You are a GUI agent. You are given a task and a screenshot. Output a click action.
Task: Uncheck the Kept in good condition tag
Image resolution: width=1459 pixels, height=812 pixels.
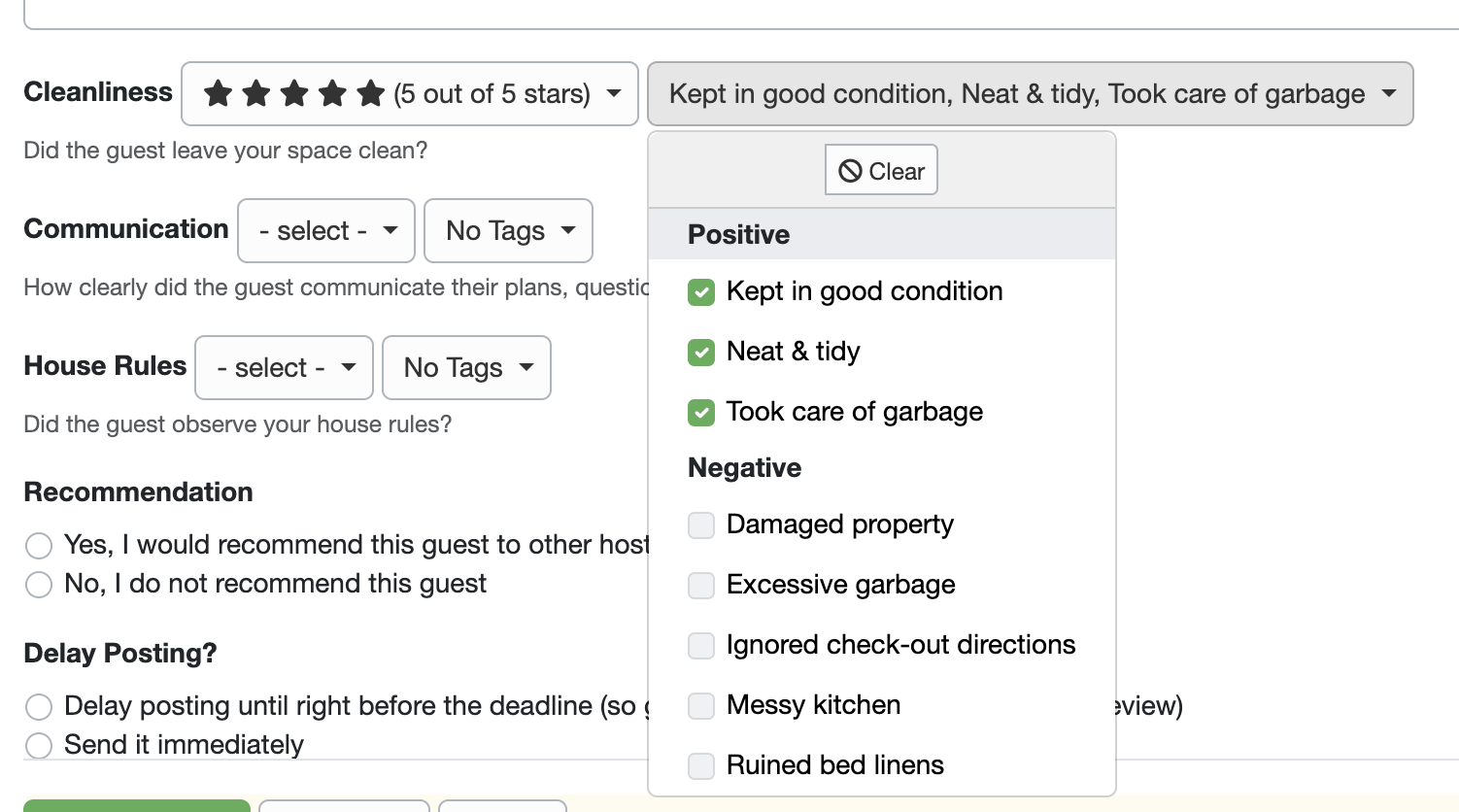[701, 292]
